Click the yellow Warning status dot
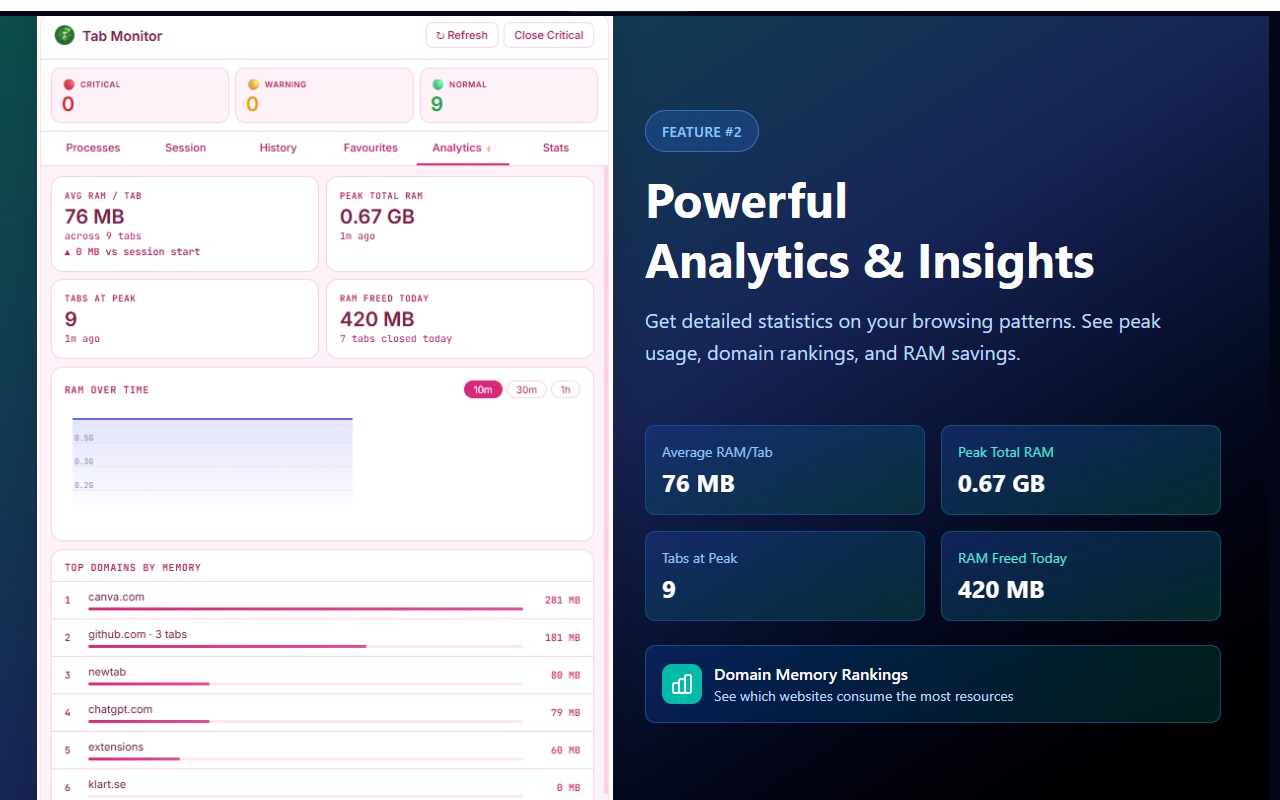The width and height of the screenshot is (1280, 800). click(x=253, y=84)
